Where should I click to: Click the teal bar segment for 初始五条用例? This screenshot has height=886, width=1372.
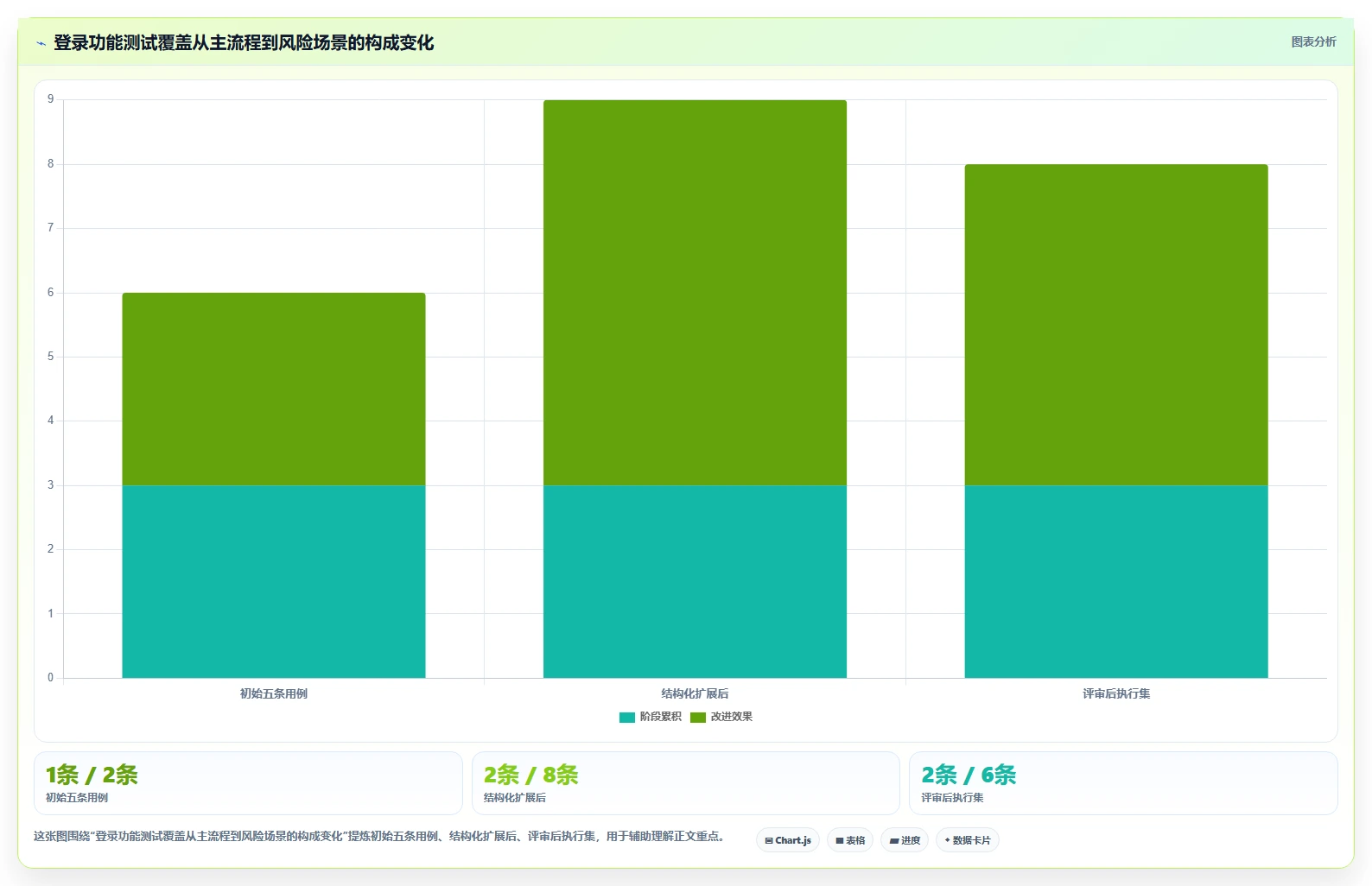274,581
